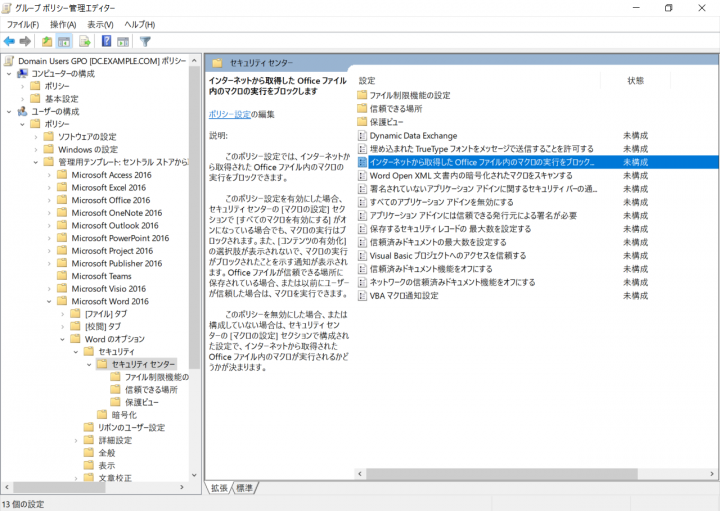Select Visual Basic プロジェクトへのアクセス setting
The width and height of the screenshot is (720, 511).
tap(448, 255)
